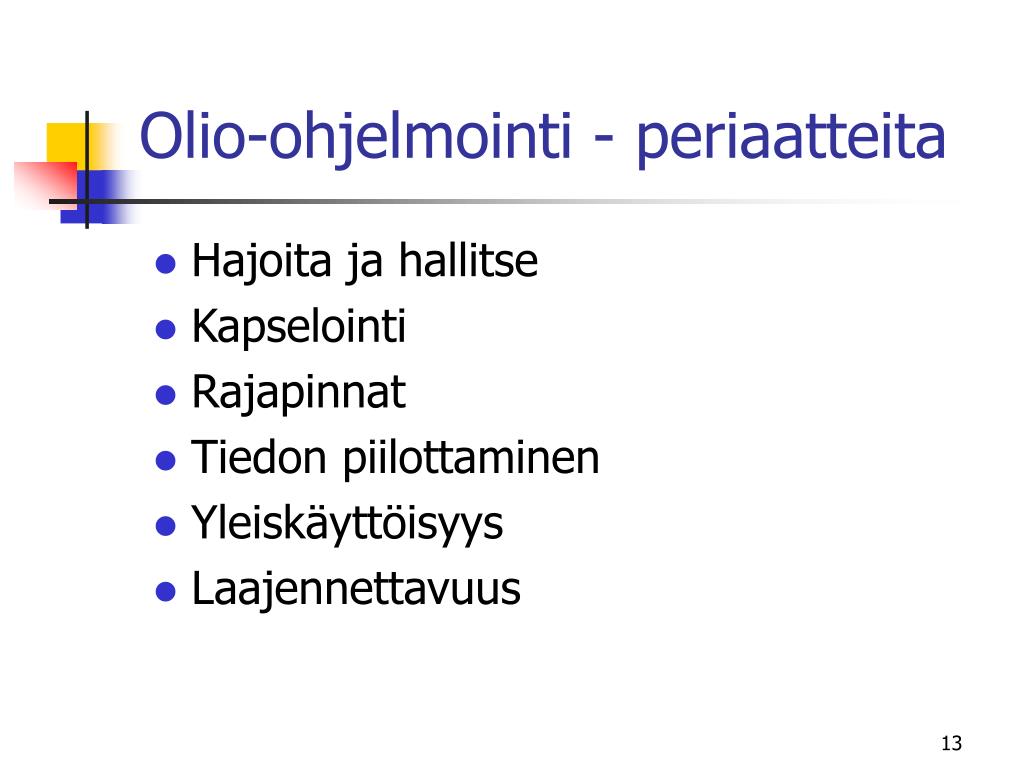This screenshot has height=768, width=1024.
Task: Click the slide number 13
Action: (x=952, y=743)
